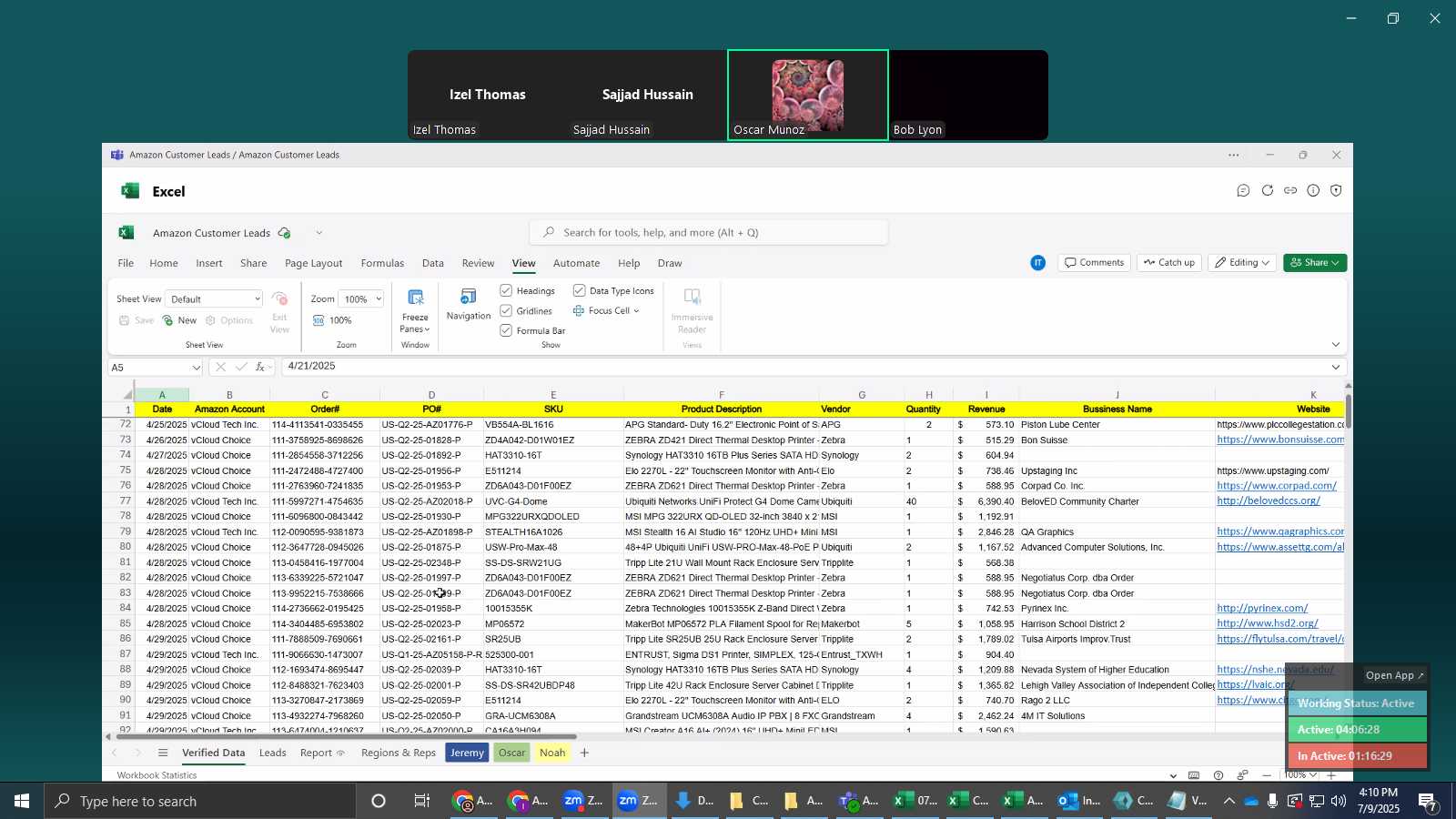Click the cloud saved status icon
This screenshot has width=1456, height=819.
[285, 233]
